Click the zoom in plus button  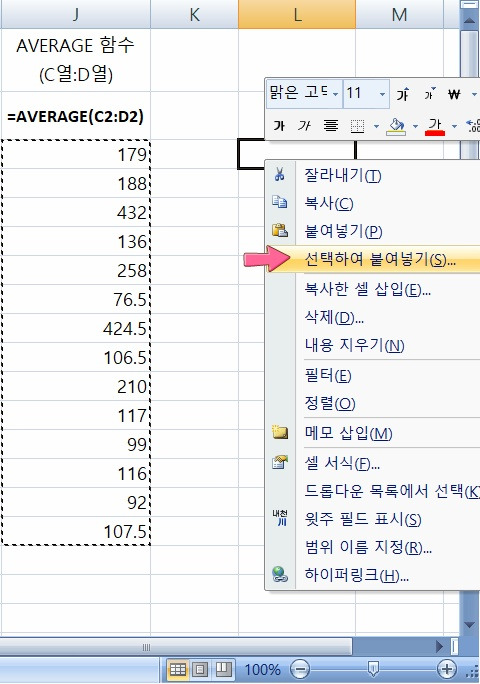point(446,669)
